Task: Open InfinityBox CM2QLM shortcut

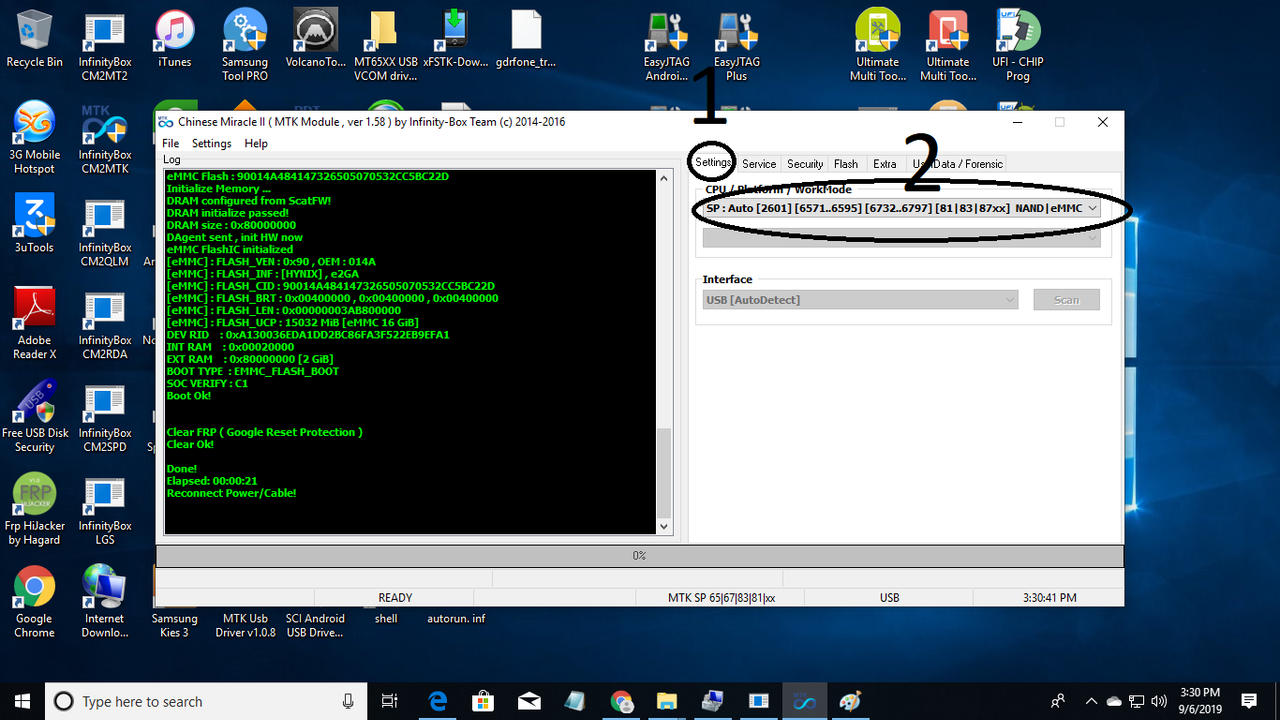Action: pyautogui.click(x=105, y=230)
